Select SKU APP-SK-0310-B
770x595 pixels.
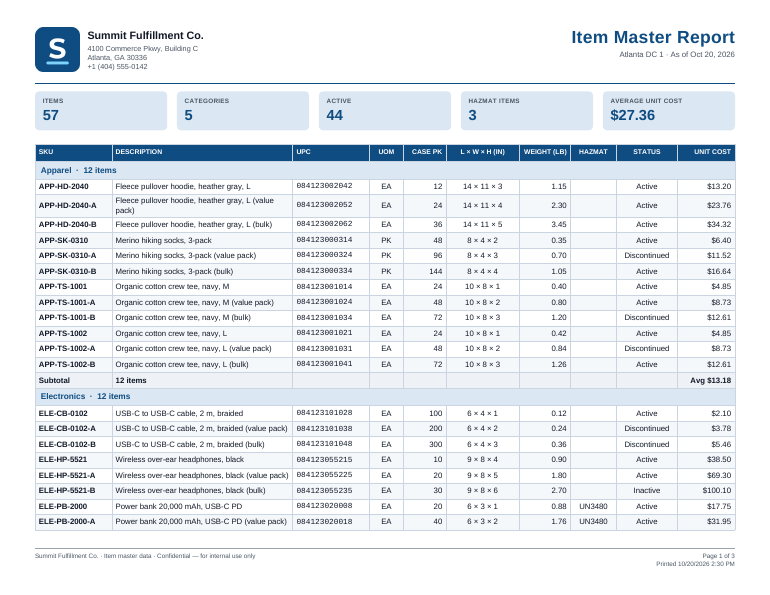(x=68, y=271)
